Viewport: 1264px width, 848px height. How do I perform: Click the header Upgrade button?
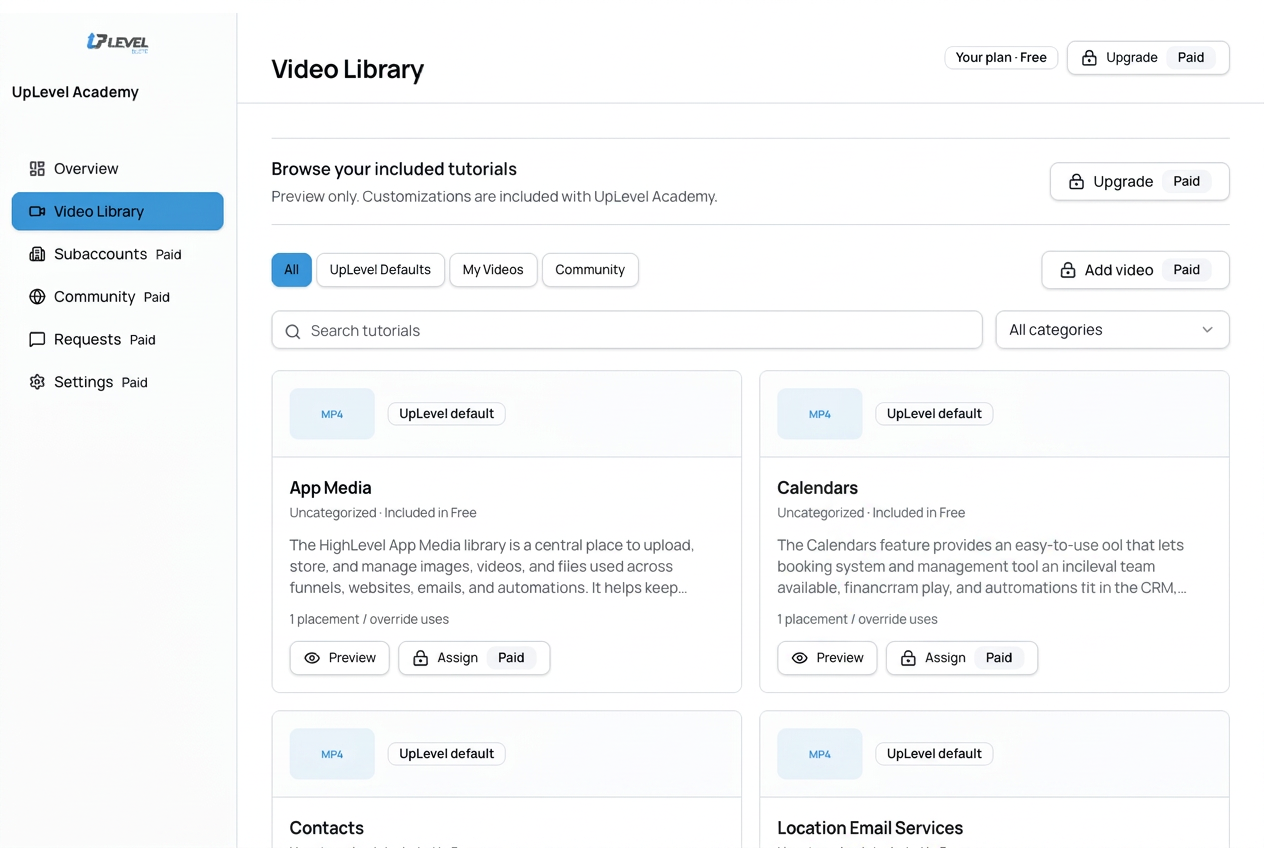pyautogui.click(x=1148, y=58)
